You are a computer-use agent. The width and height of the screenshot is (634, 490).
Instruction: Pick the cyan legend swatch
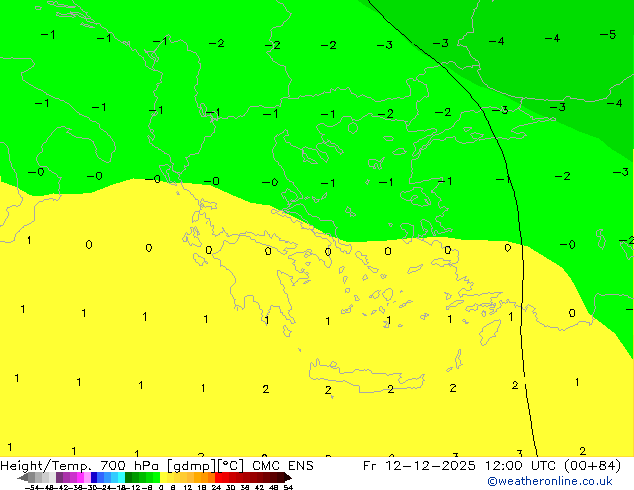121,478
